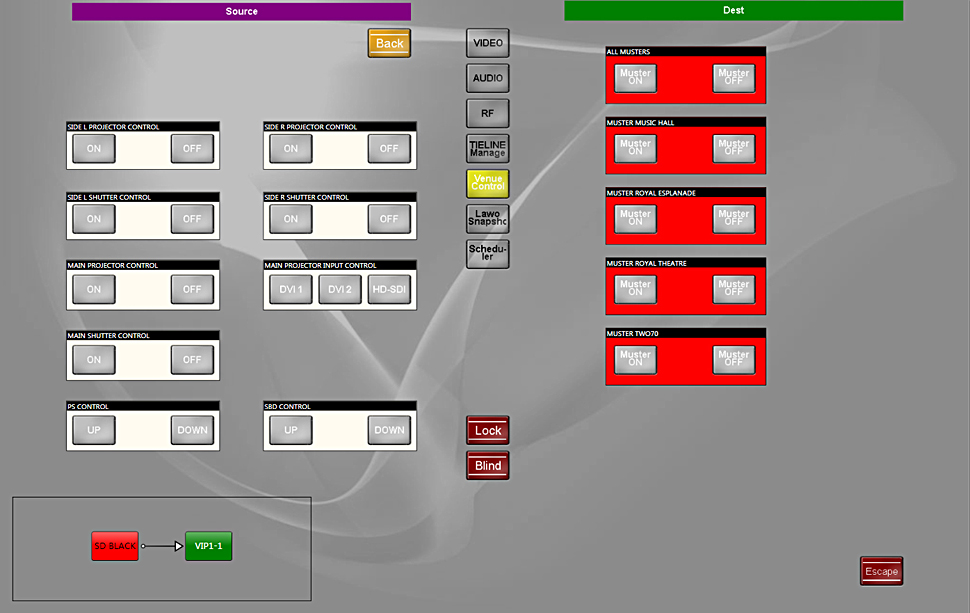The image size is (970, 613).
Task: Click Muster ON under All Musters
Action: pos(635,78)
